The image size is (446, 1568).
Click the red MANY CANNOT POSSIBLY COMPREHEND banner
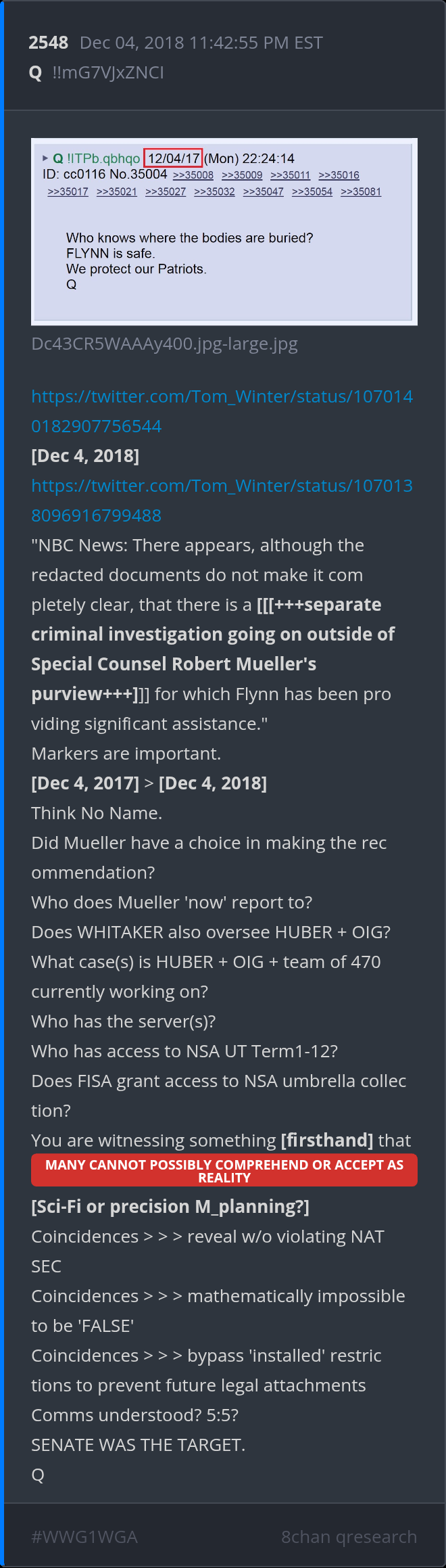[x=224, y=1171]
